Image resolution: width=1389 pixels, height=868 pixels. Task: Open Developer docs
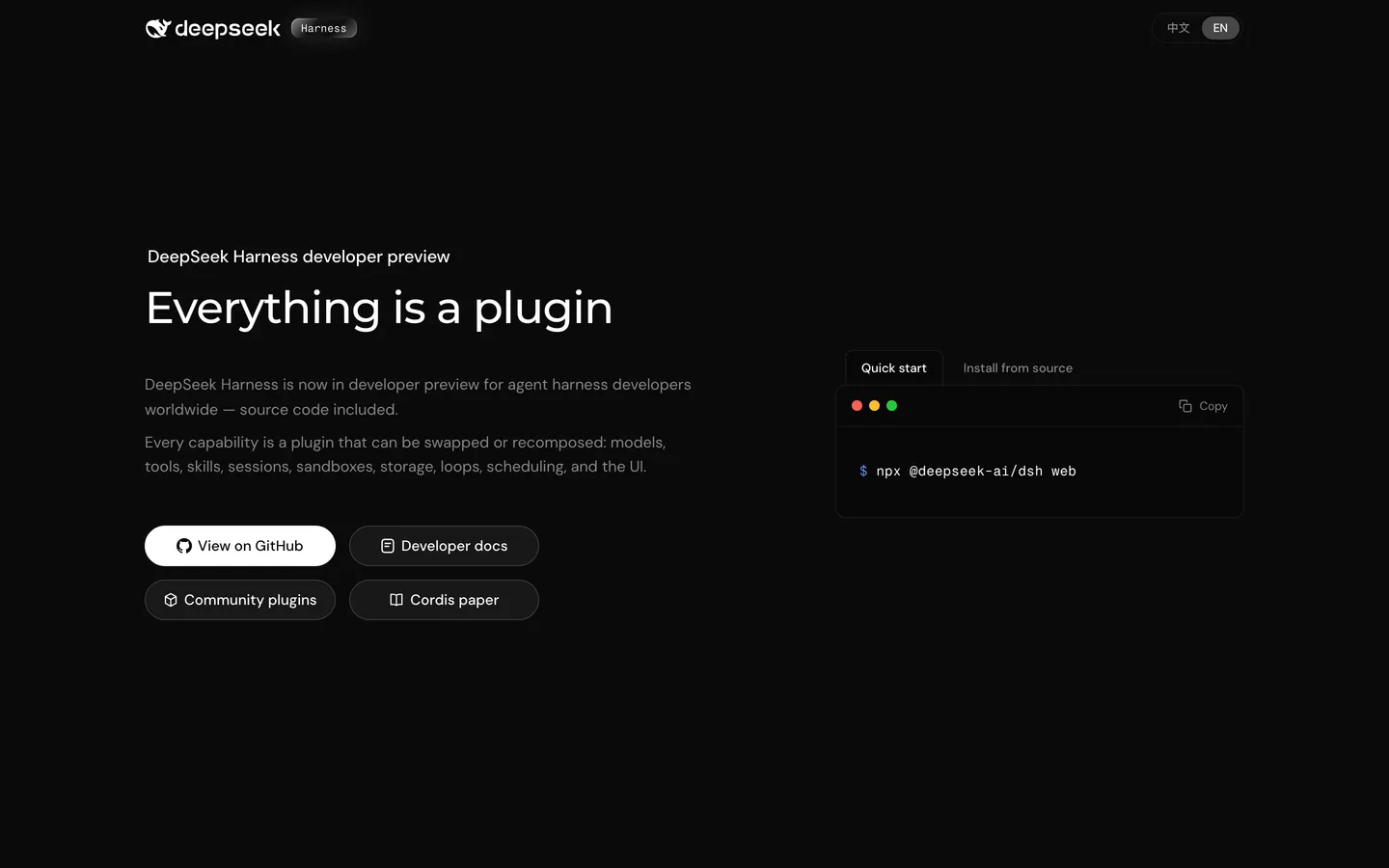pyautogui.click(x=444, y=546)
